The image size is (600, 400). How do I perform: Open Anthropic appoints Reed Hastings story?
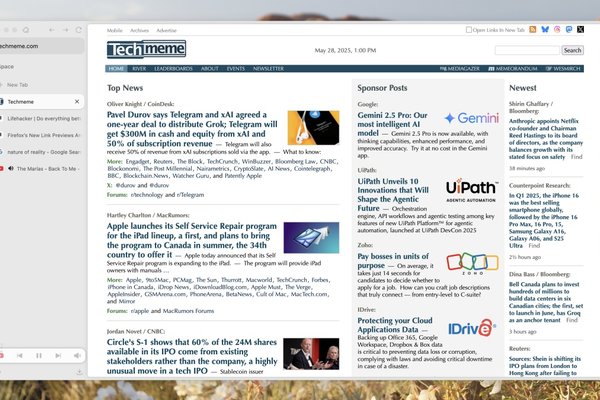(x=545, y=139)
